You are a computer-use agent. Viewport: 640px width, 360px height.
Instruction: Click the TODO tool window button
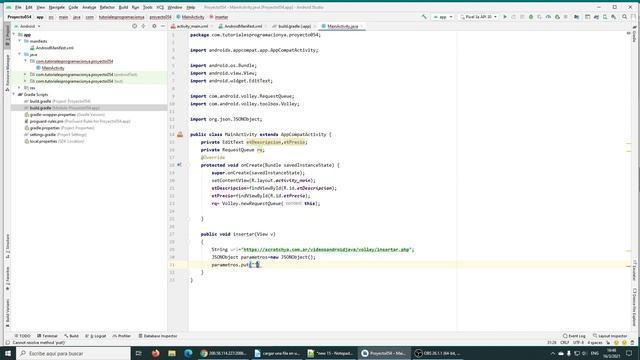pyautogui.click(x=22, y=336)
